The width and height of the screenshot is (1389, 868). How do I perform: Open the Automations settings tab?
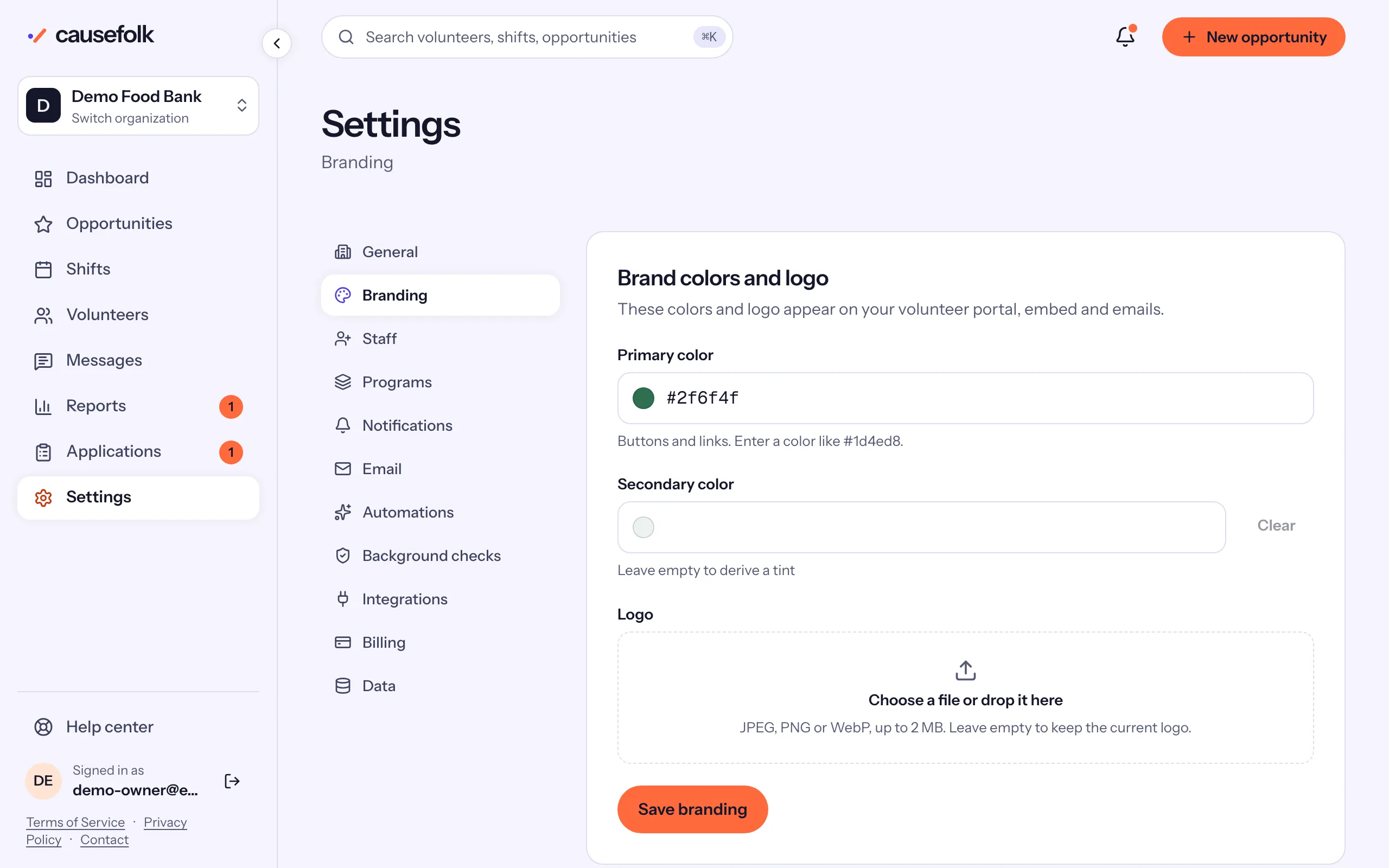click(x=440, y=512)
